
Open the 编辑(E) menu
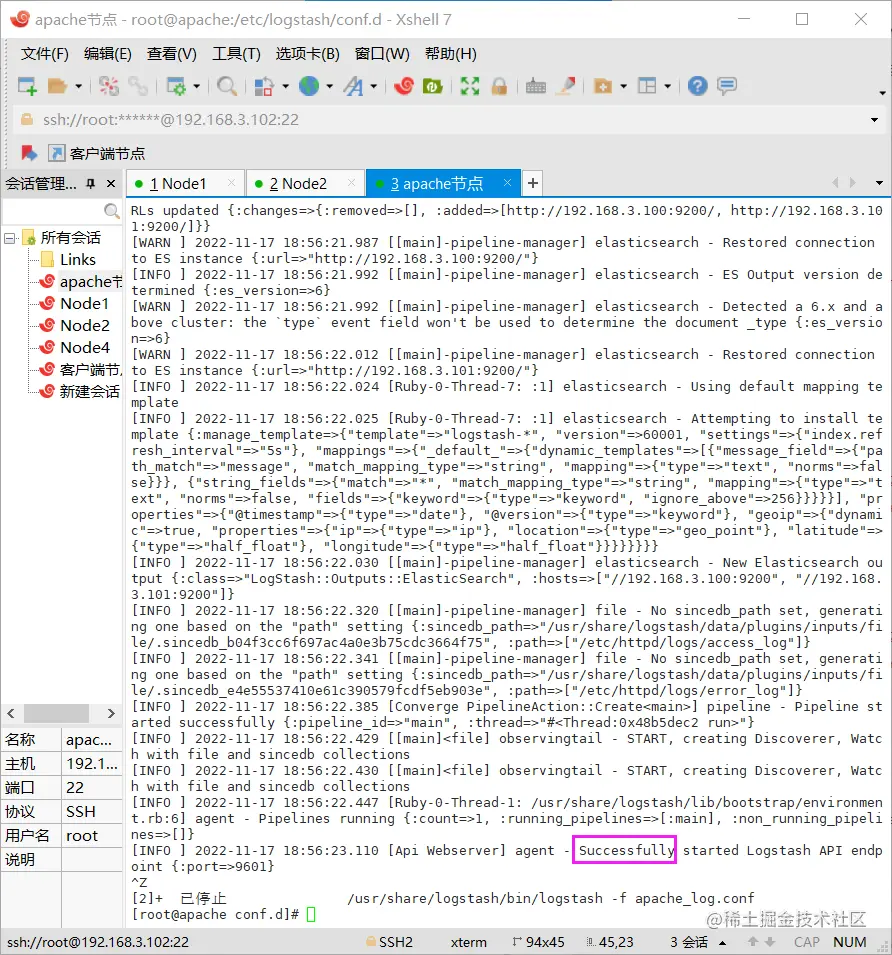(x=107, y=54)
